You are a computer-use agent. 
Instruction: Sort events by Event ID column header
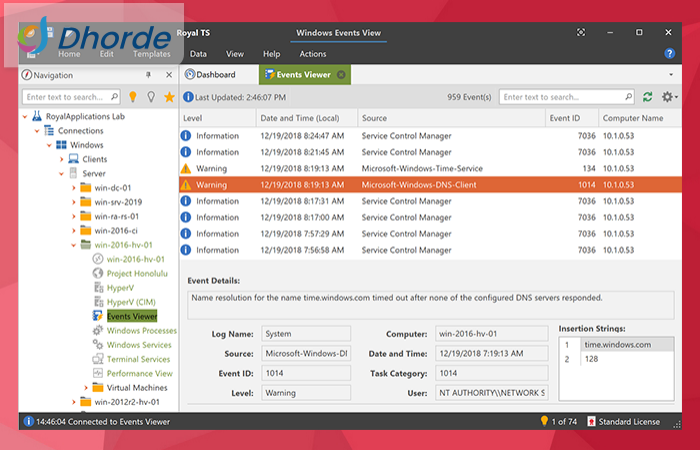563,118
